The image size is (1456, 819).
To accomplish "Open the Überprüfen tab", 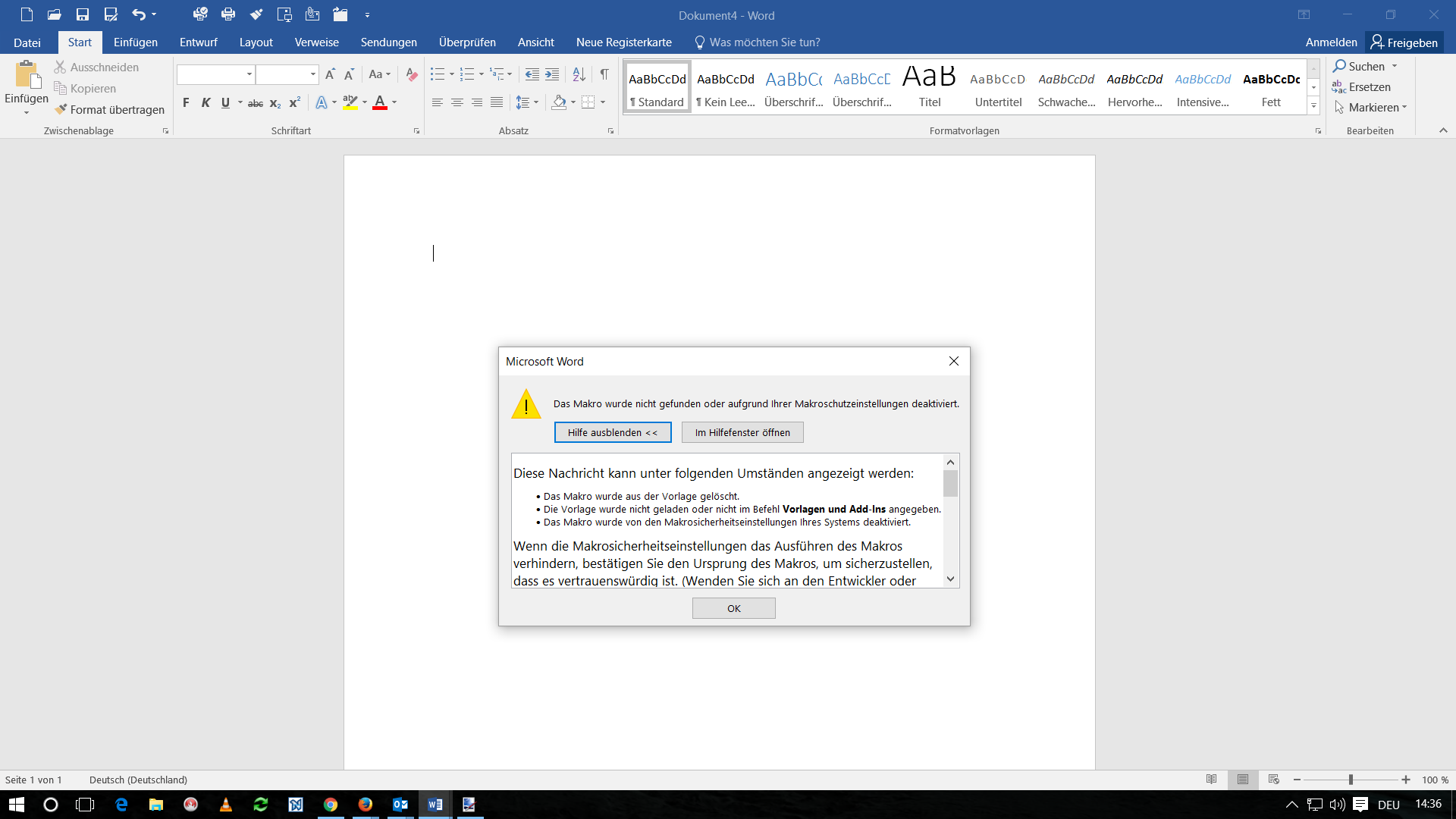I will point(467,42).
